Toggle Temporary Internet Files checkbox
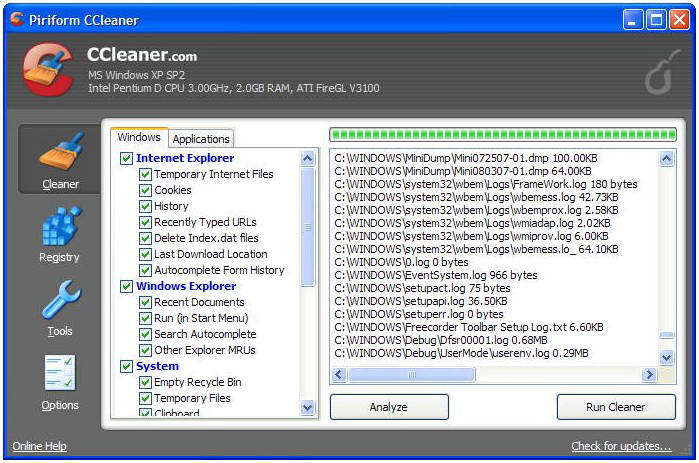Image resolution: width=699 pixels, height=463 pixels. click(x=145, y=174)
